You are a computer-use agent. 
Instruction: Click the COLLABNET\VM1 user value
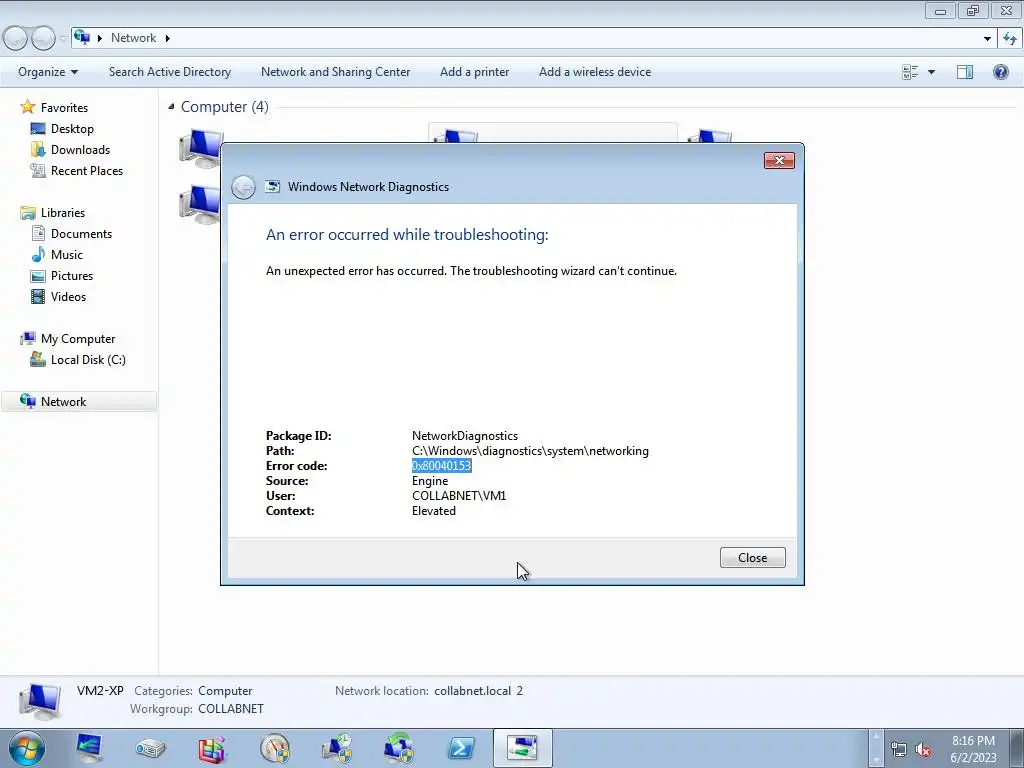pos(459,496)
